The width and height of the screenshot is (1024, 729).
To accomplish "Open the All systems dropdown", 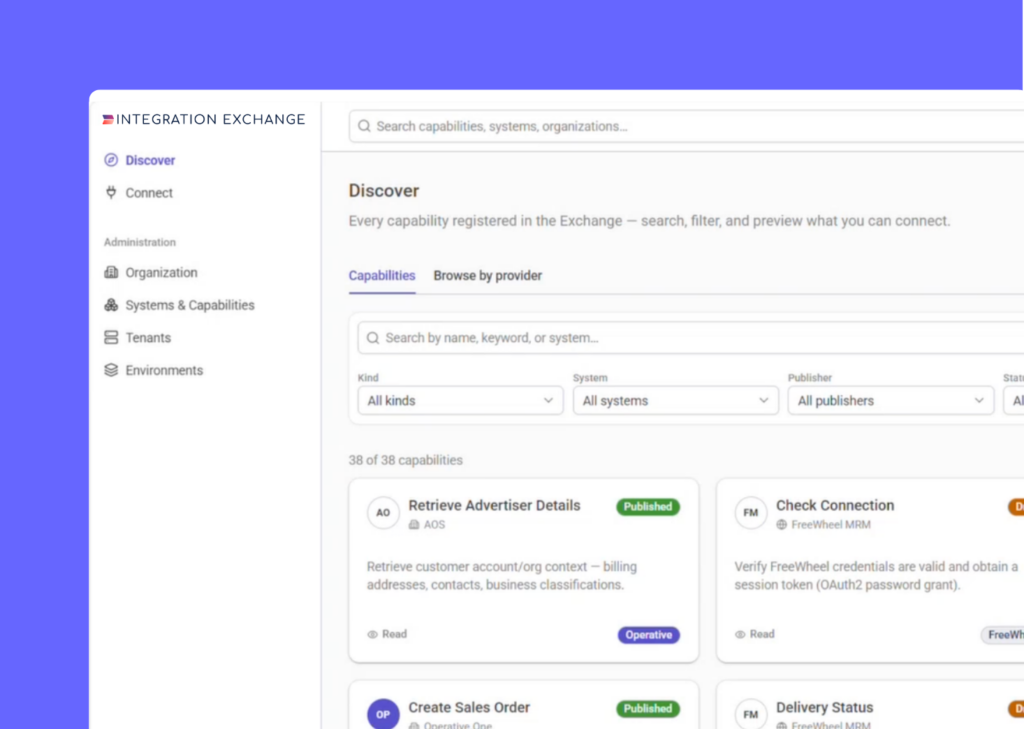I will point(676,400).
